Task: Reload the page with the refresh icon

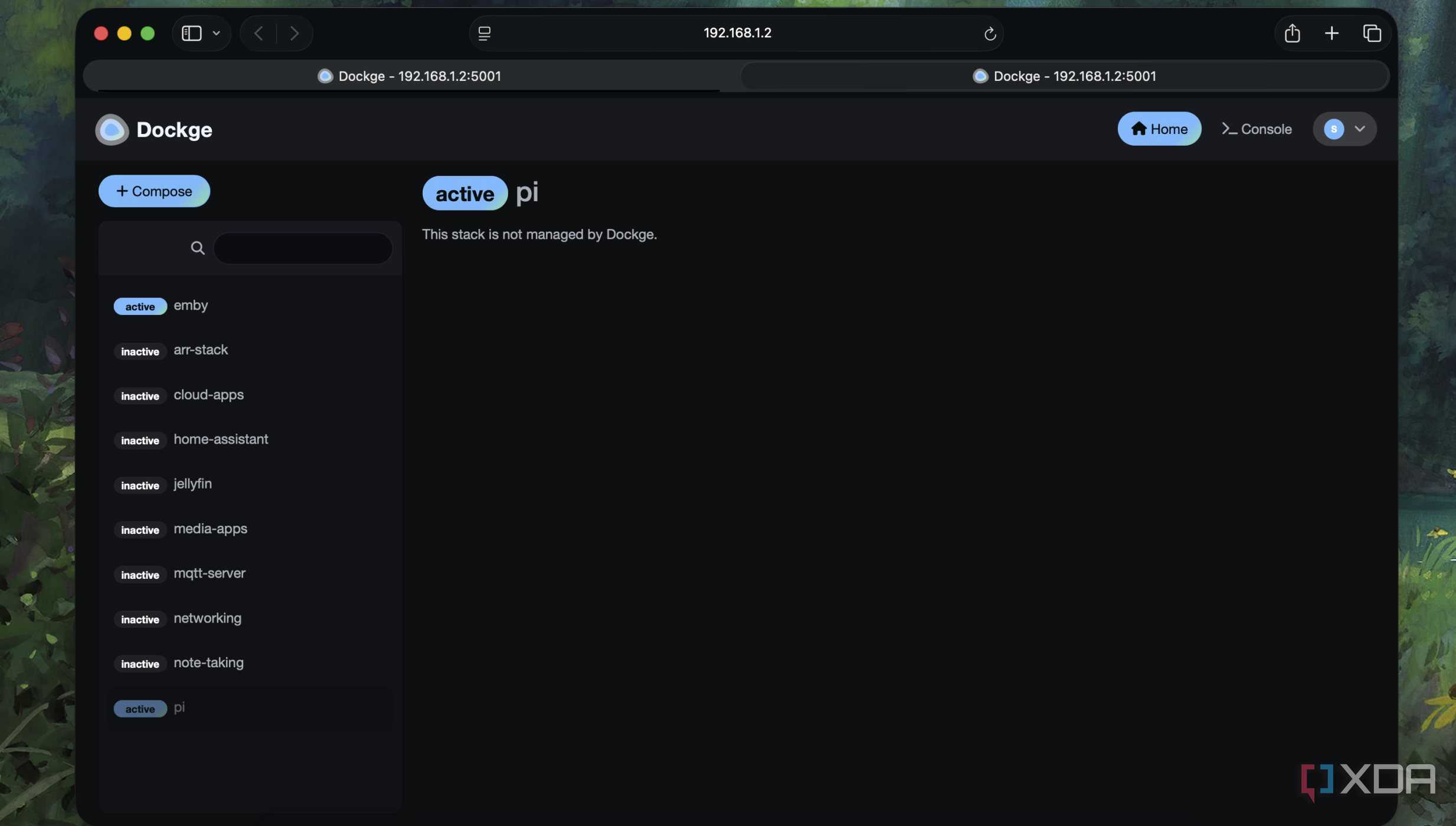Action: pyautogui.click(x=990, y=34)
